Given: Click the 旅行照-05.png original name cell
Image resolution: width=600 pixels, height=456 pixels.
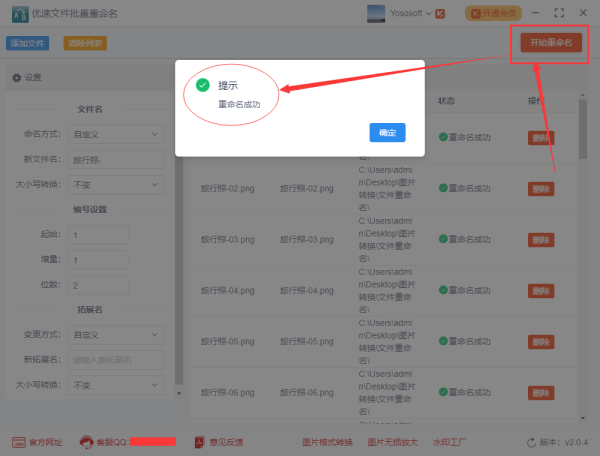Looking at the screenshot, I should [x=228, y=341].
